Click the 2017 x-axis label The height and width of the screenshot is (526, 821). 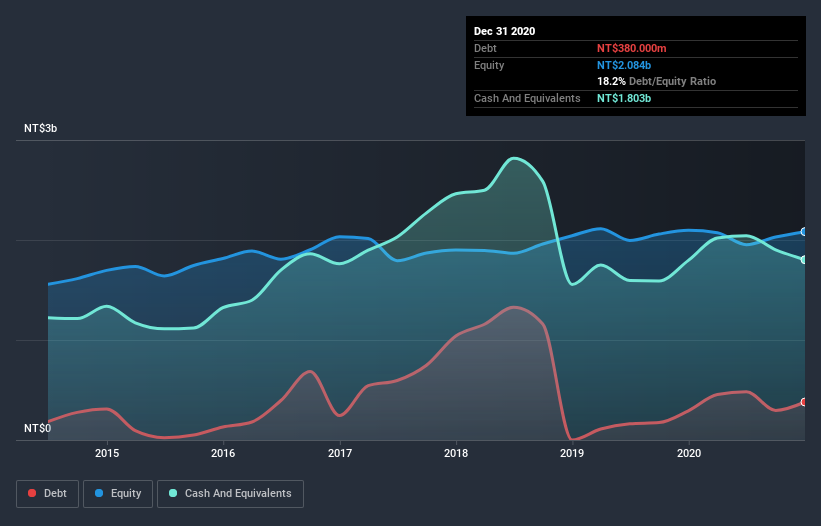(340, 453)
